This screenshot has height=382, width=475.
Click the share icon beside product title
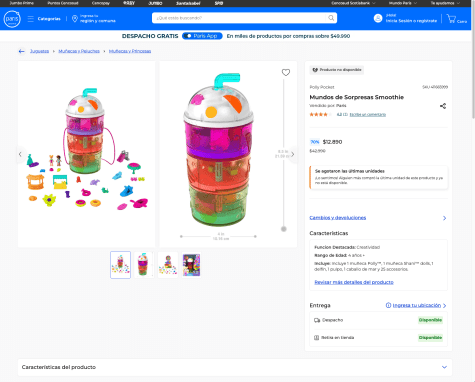click(443, 106)
